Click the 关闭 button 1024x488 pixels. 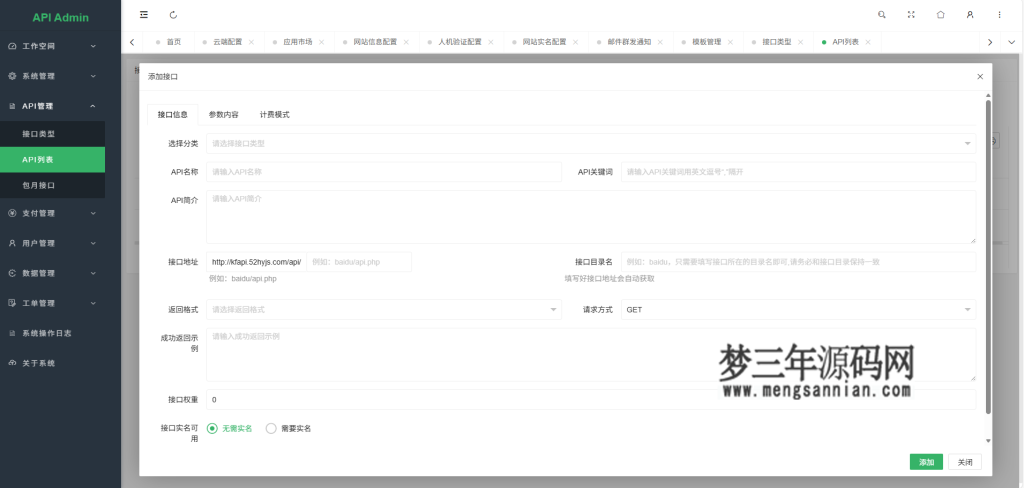pyautogui.click(x=965, y=462)
